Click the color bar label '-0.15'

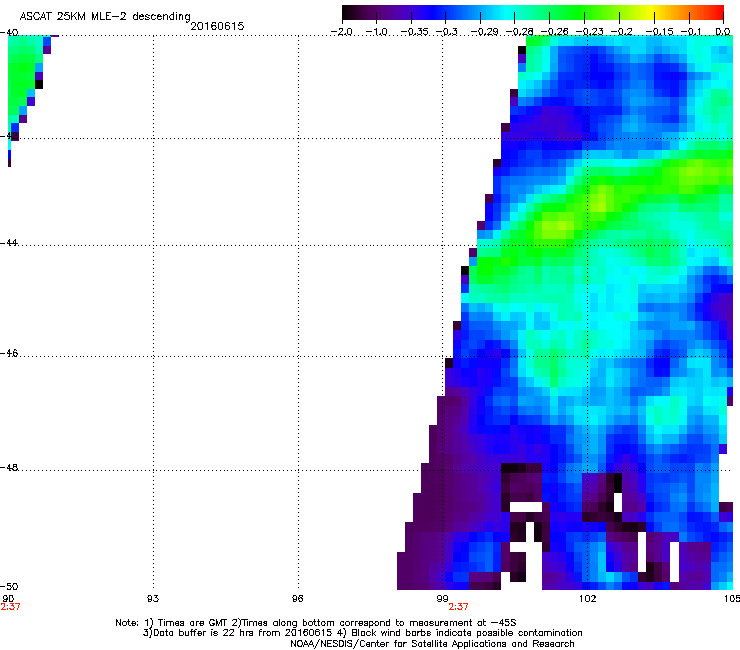click(659, 32)
